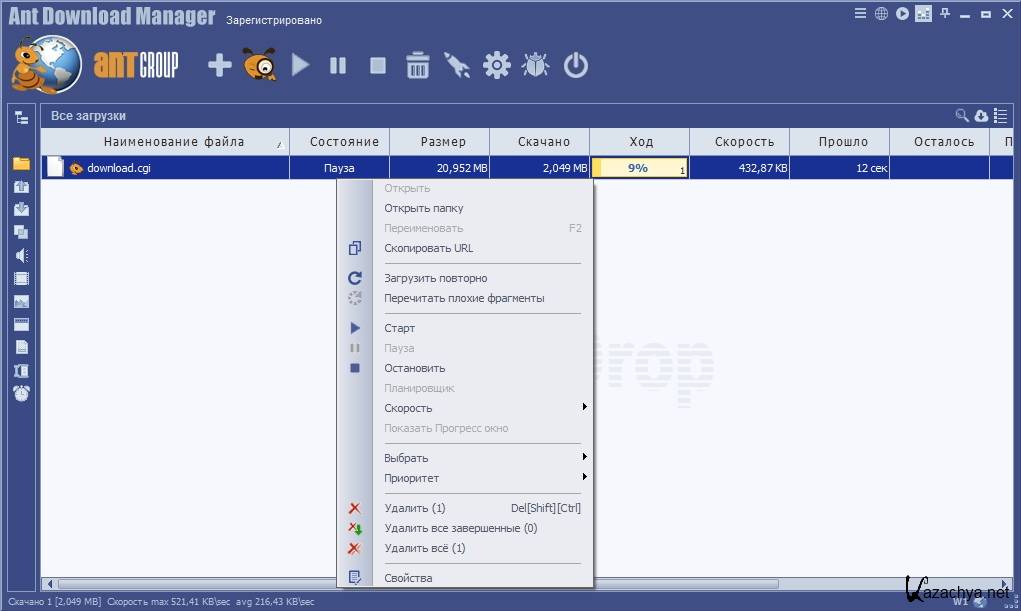Open the alarm clock scheduler sidebar icon

[x=21, y=393]
